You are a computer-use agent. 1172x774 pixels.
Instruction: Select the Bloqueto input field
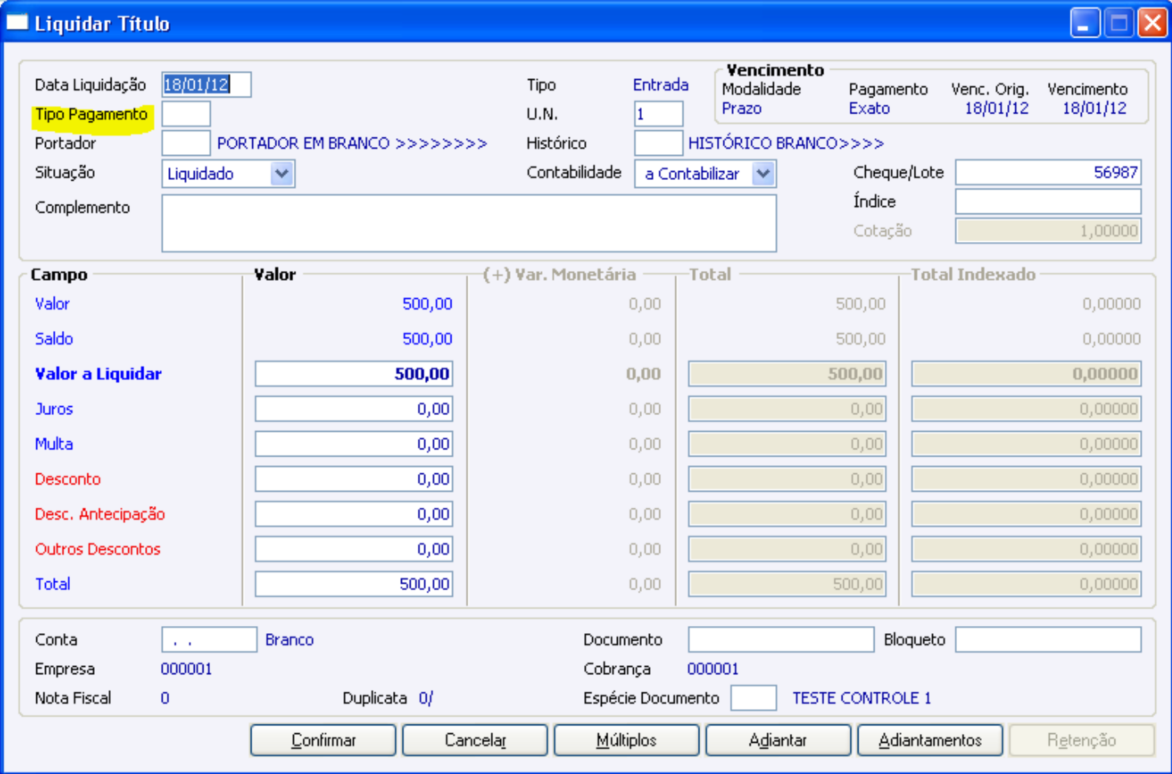tap(1047, 640)
